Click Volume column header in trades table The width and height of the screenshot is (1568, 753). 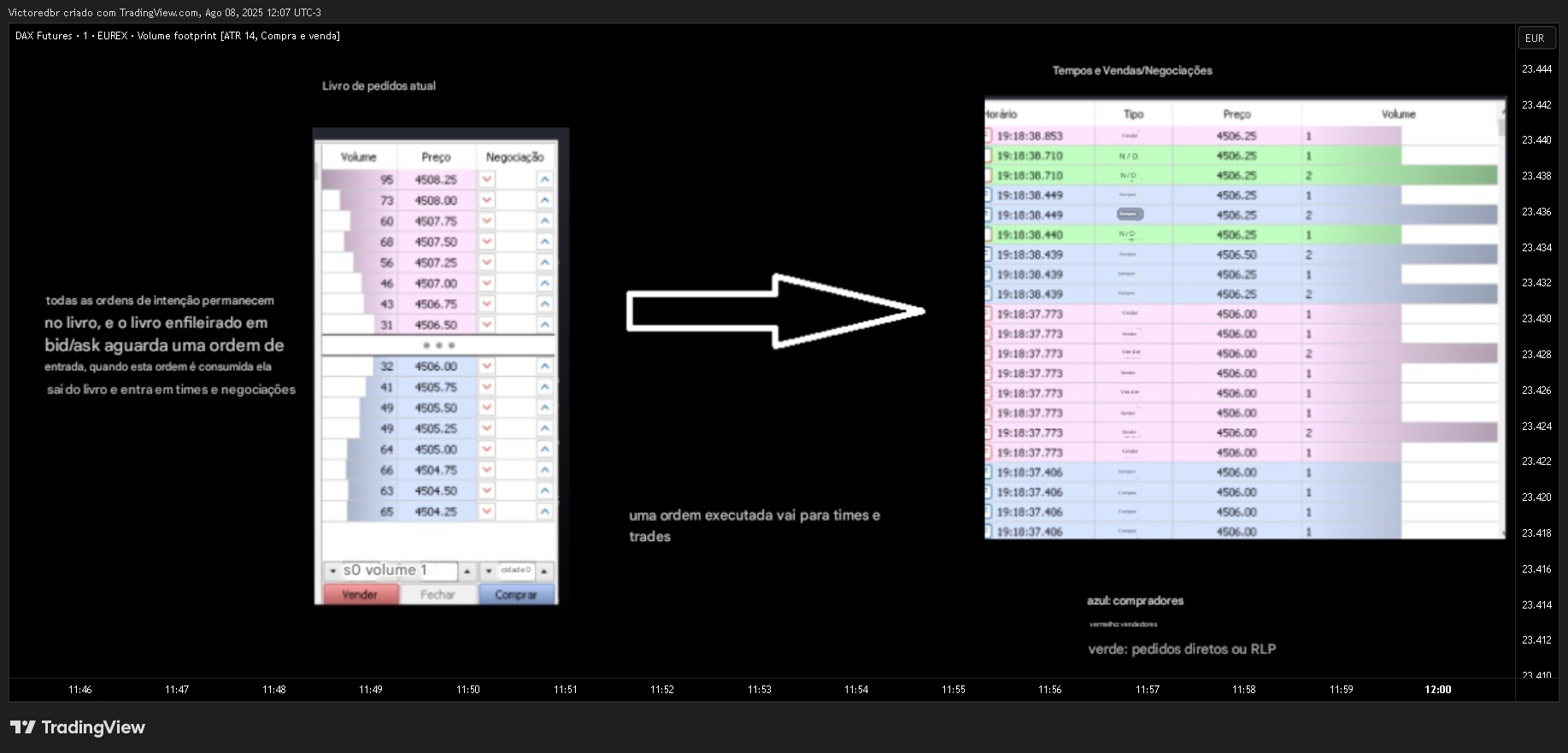coord(1399,114)
